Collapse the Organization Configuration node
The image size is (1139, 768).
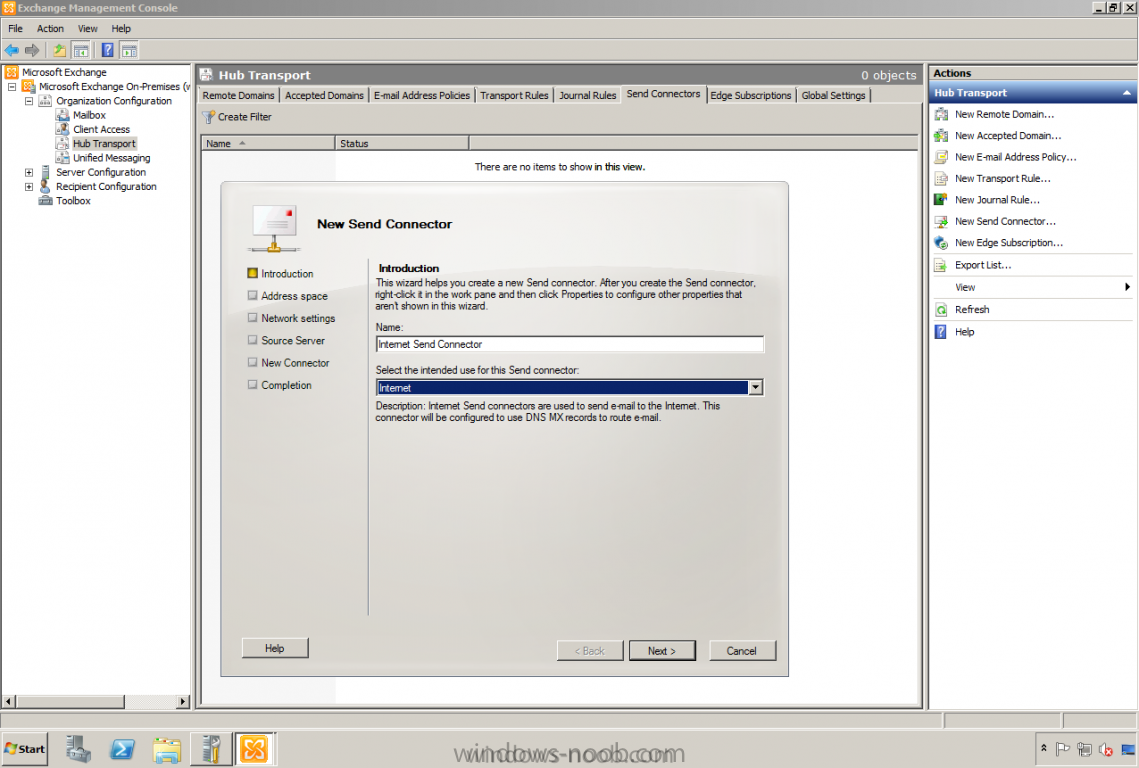click(29, 101)
